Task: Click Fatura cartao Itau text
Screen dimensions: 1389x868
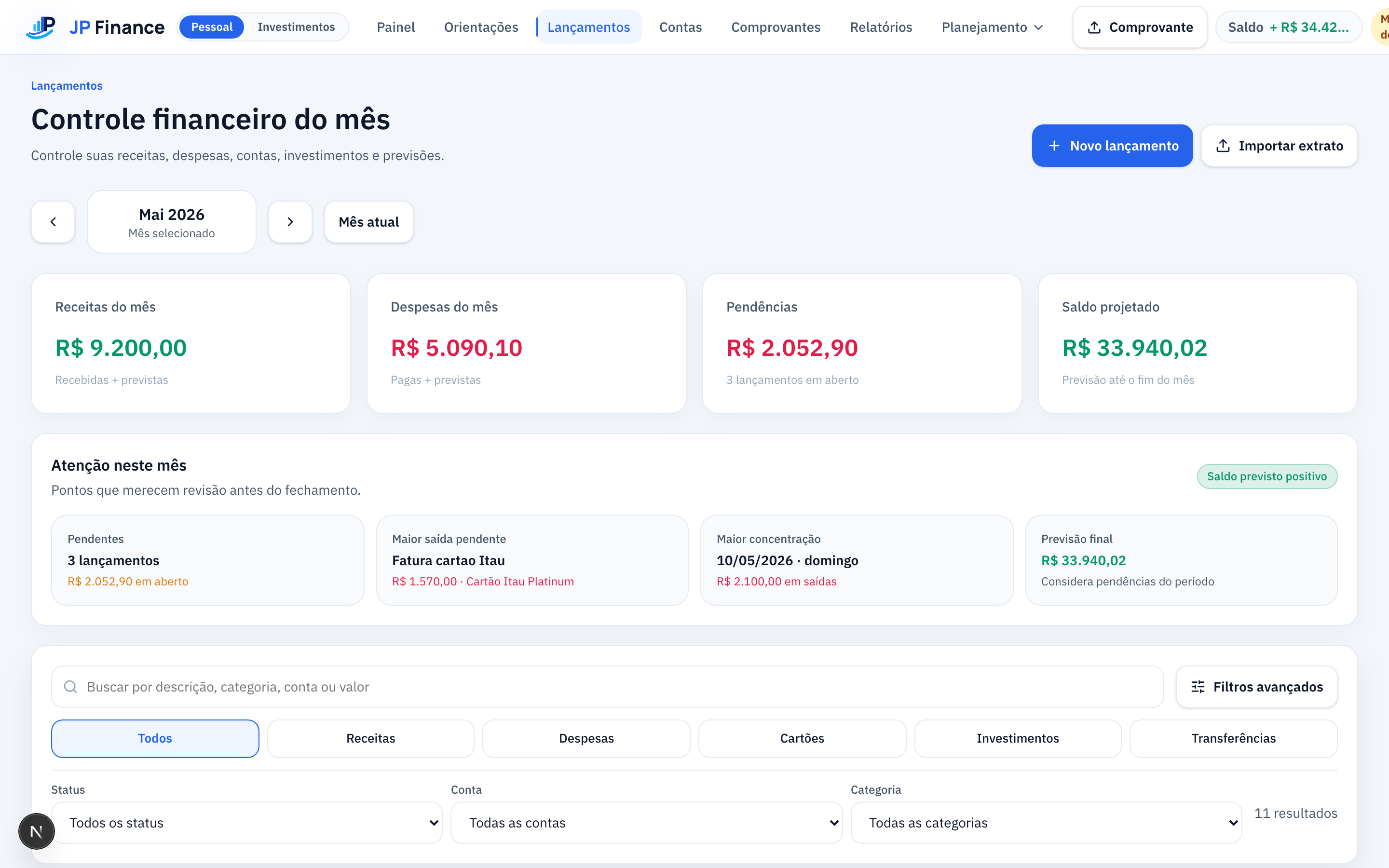Action: pyautogui.click(x=448, y=560)
